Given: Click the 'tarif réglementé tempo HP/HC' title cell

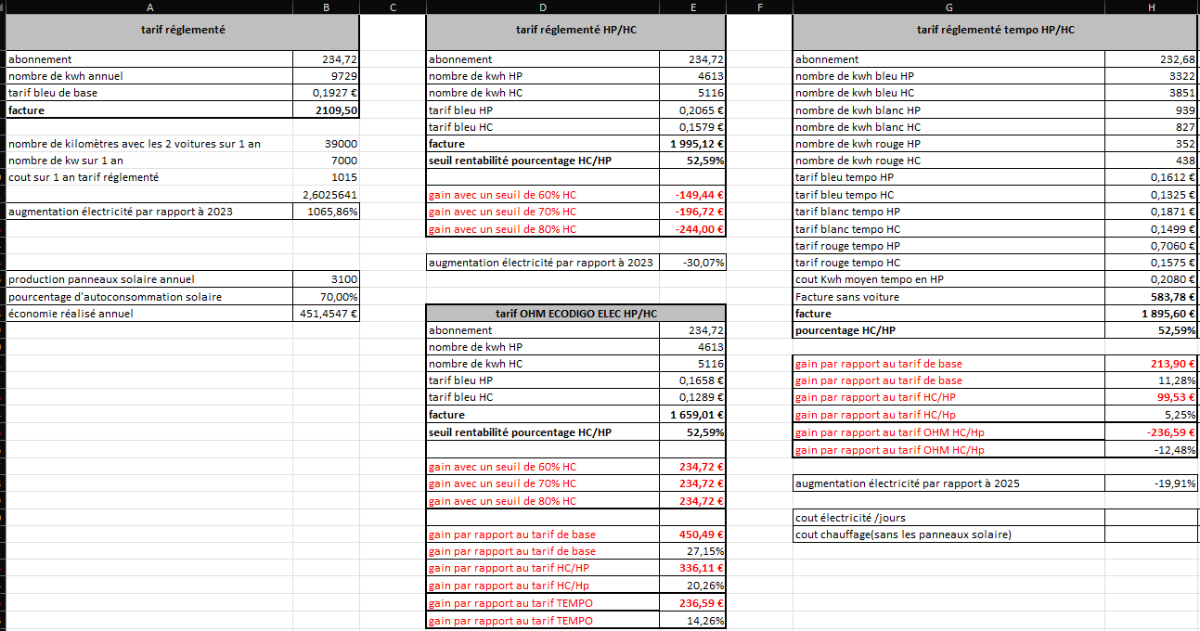Looking at the screenshot, I should click(995, 30).
